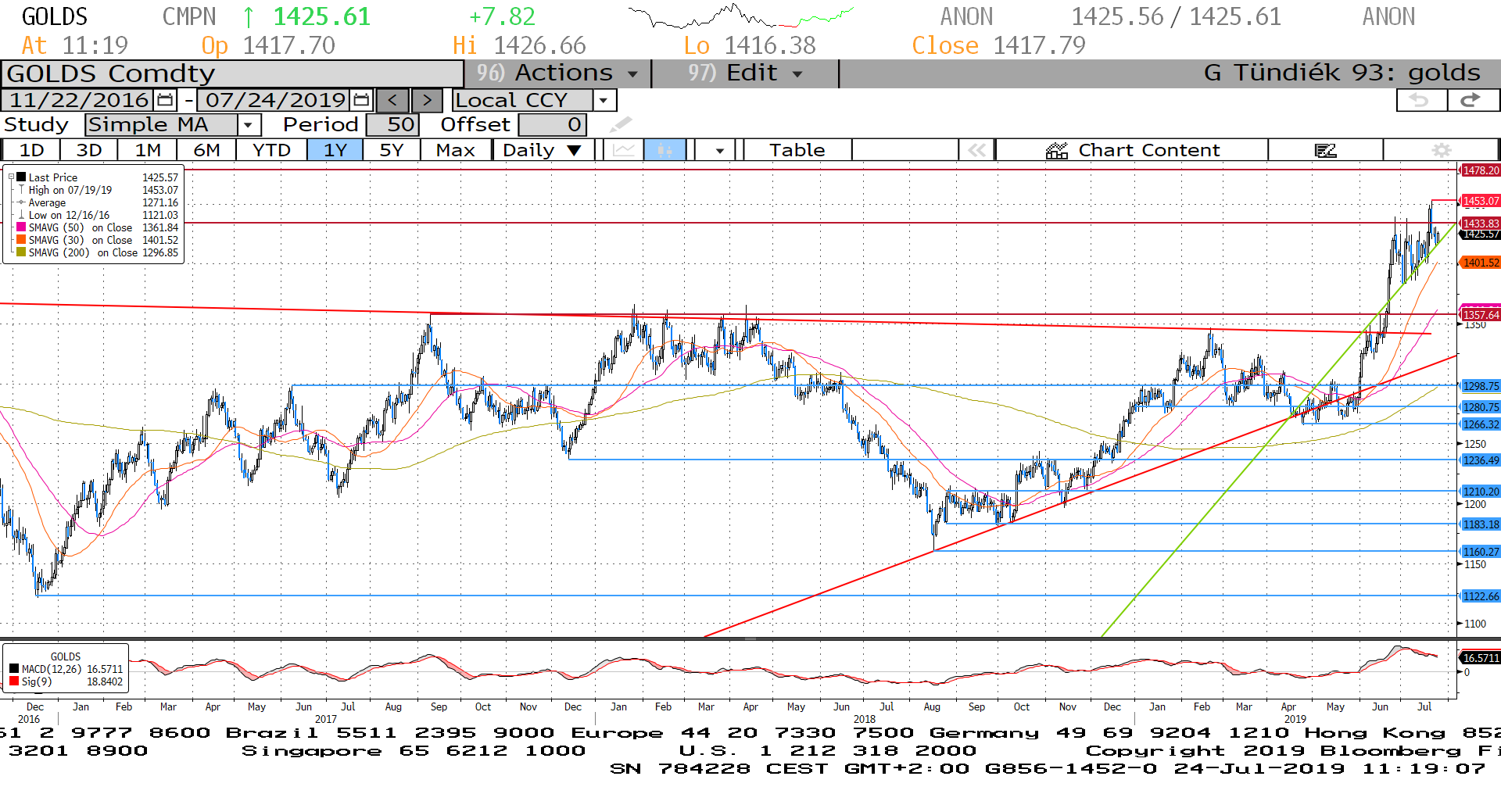Click the black Last Price legend swatch
This screenshot has width=1501, height=812.
click(x=22, y=177)
